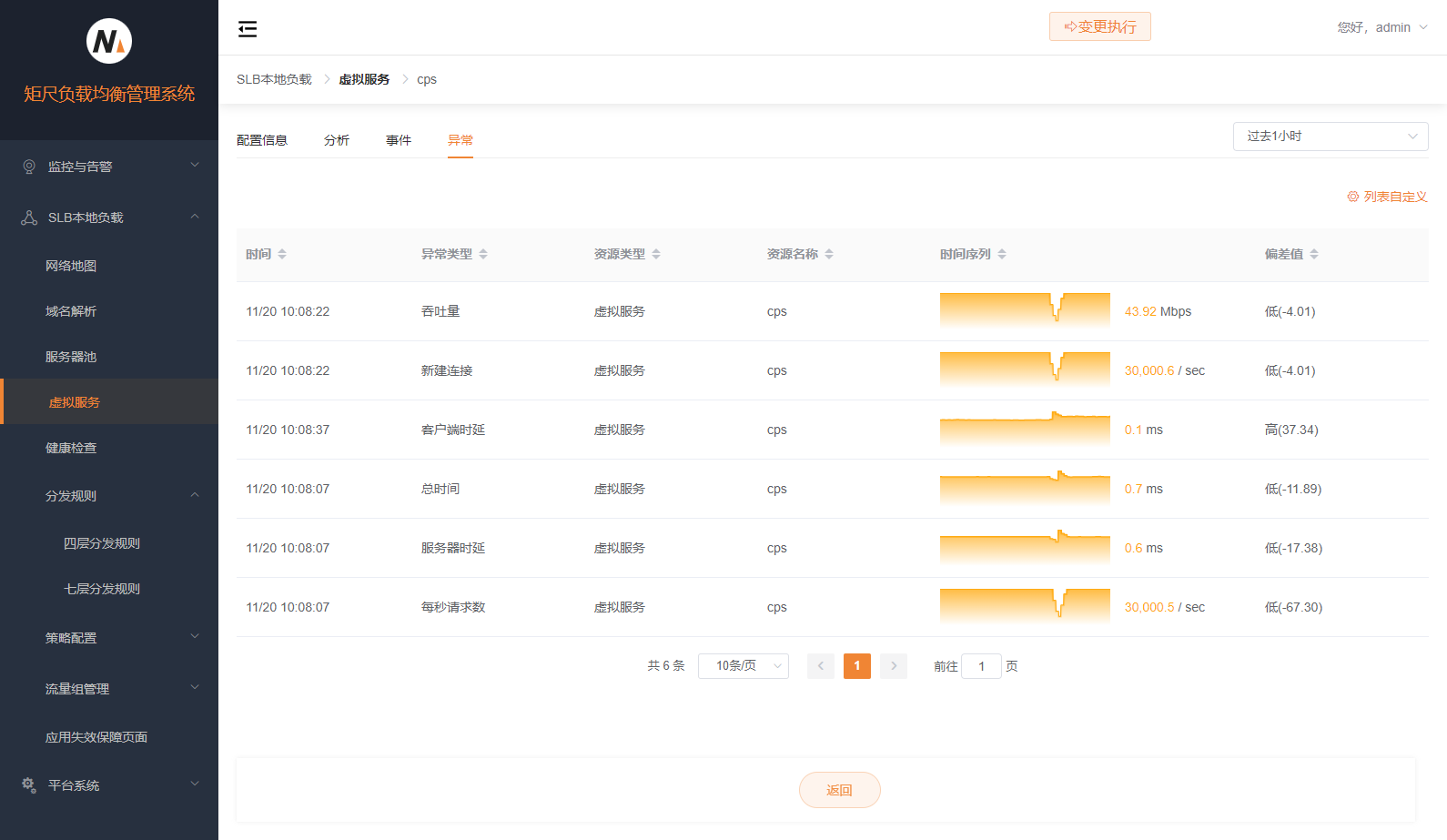Image resolution: width=1447 pixels, height=840 pixels.
Task: Switch to the 分析 tab
Action: click(337, 140)
